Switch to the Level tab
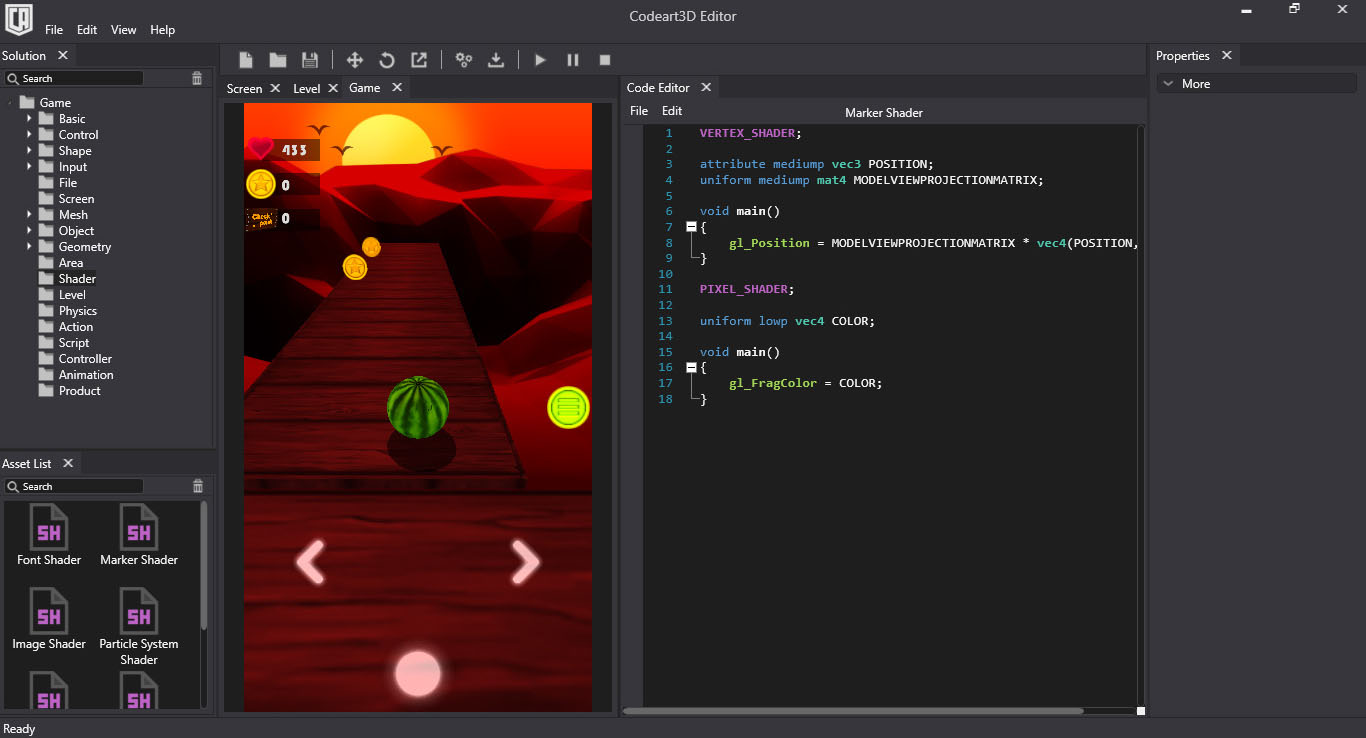 tap(306, 88)
